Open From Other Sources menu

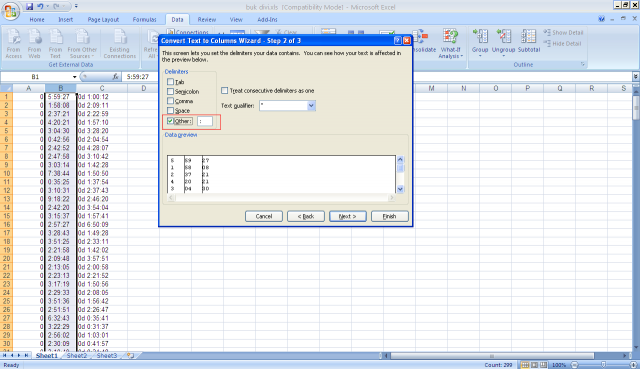(82, 44)
